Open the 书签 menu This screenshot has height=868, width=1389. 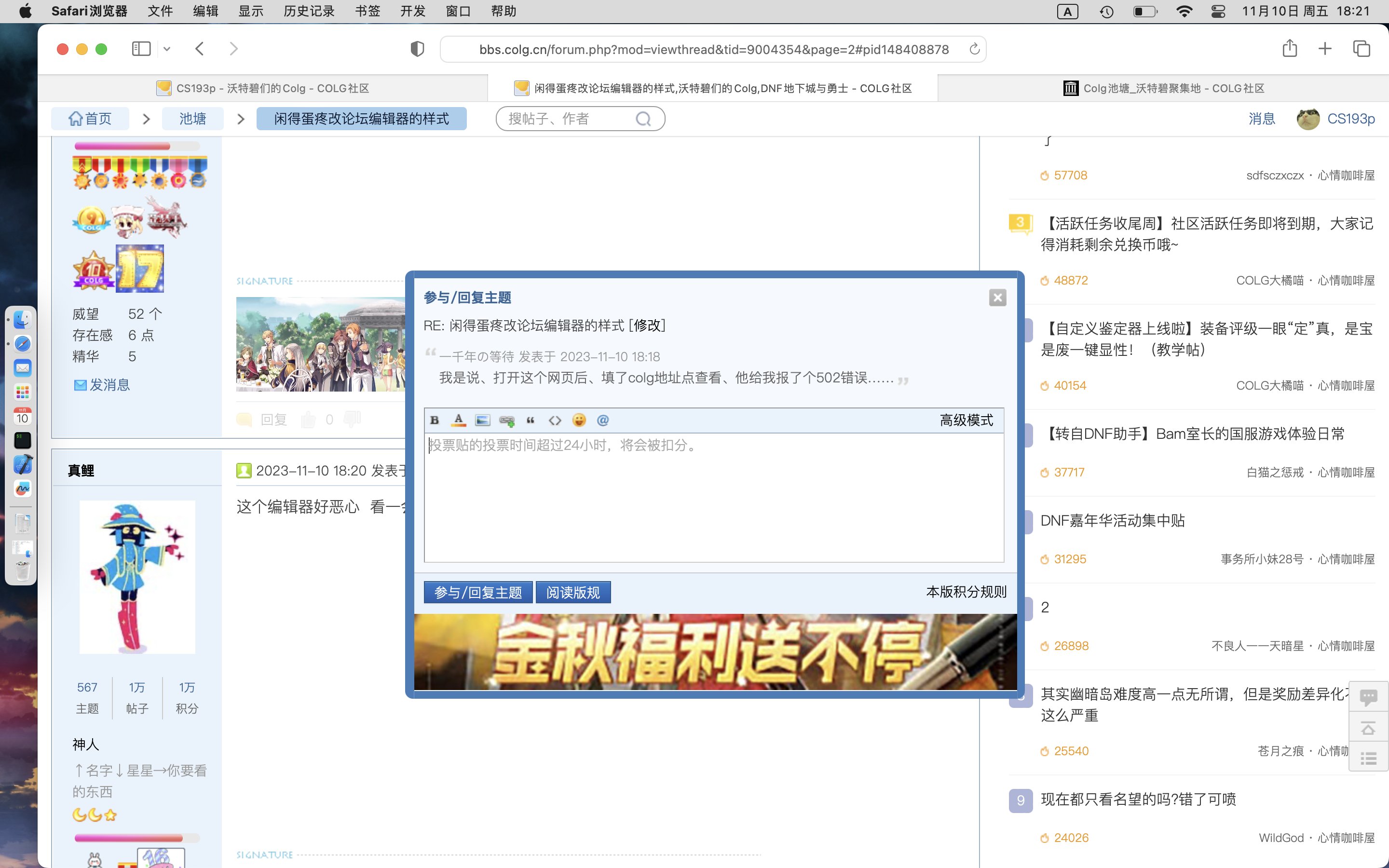point(368,12)
